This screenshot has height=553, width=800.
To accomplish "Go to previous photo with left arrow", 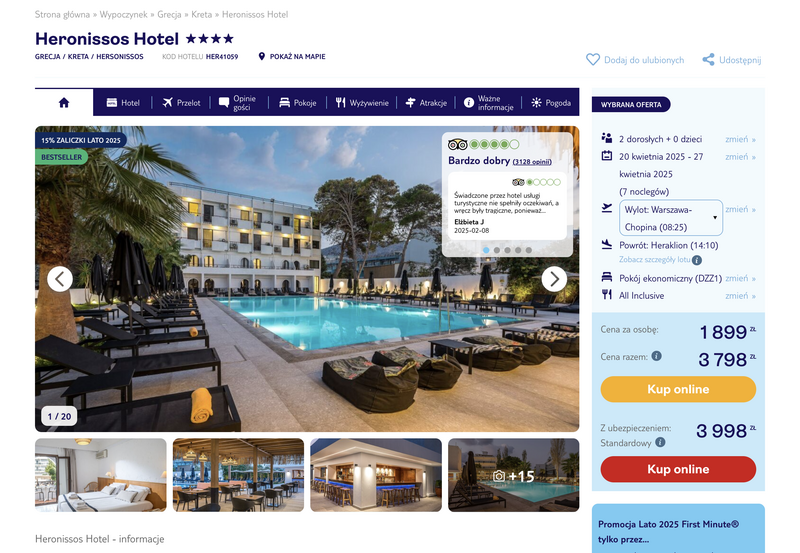I will pos(60,279).
